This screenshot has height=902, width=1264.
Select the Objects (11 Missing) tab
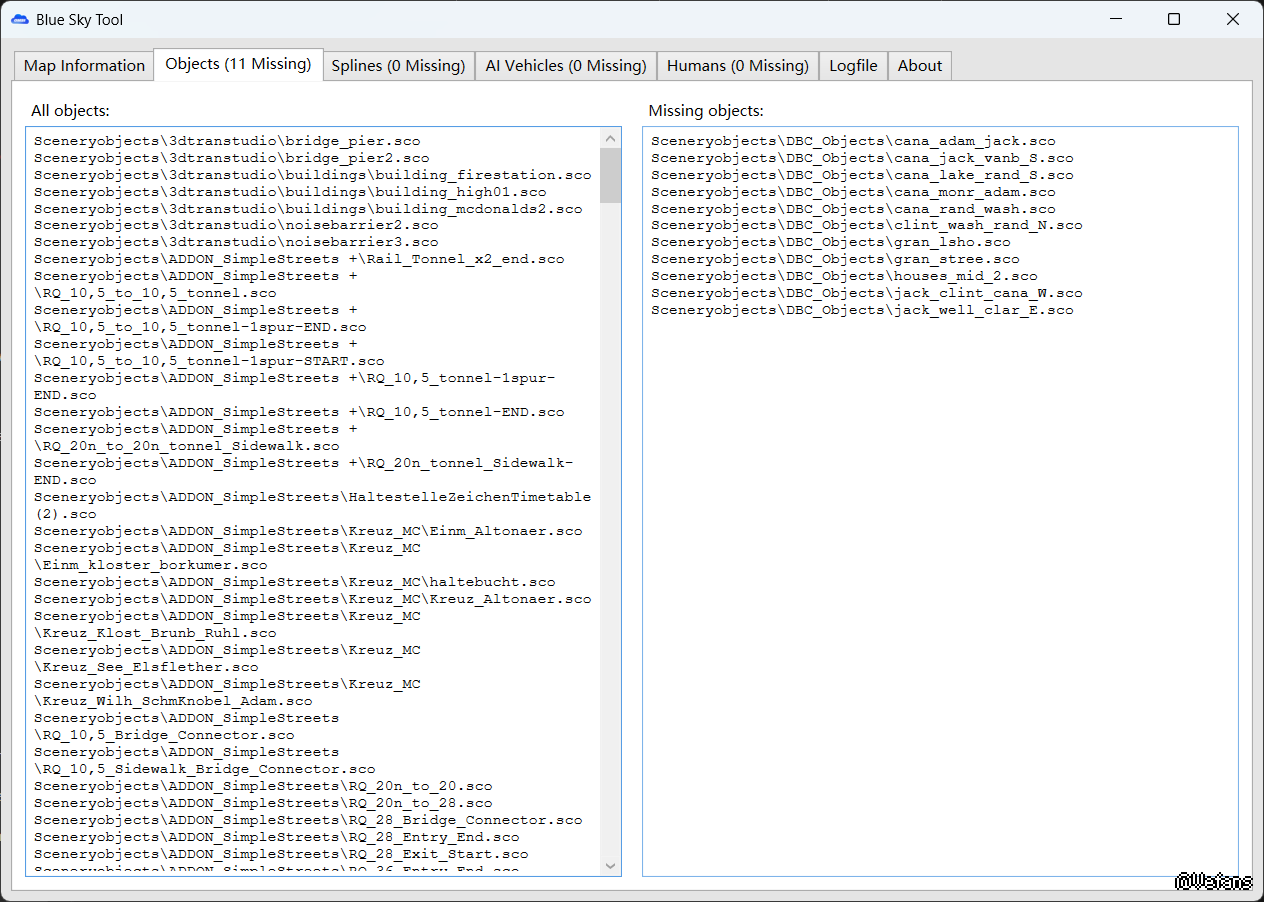pyautogui.click(x=238, y=64)
